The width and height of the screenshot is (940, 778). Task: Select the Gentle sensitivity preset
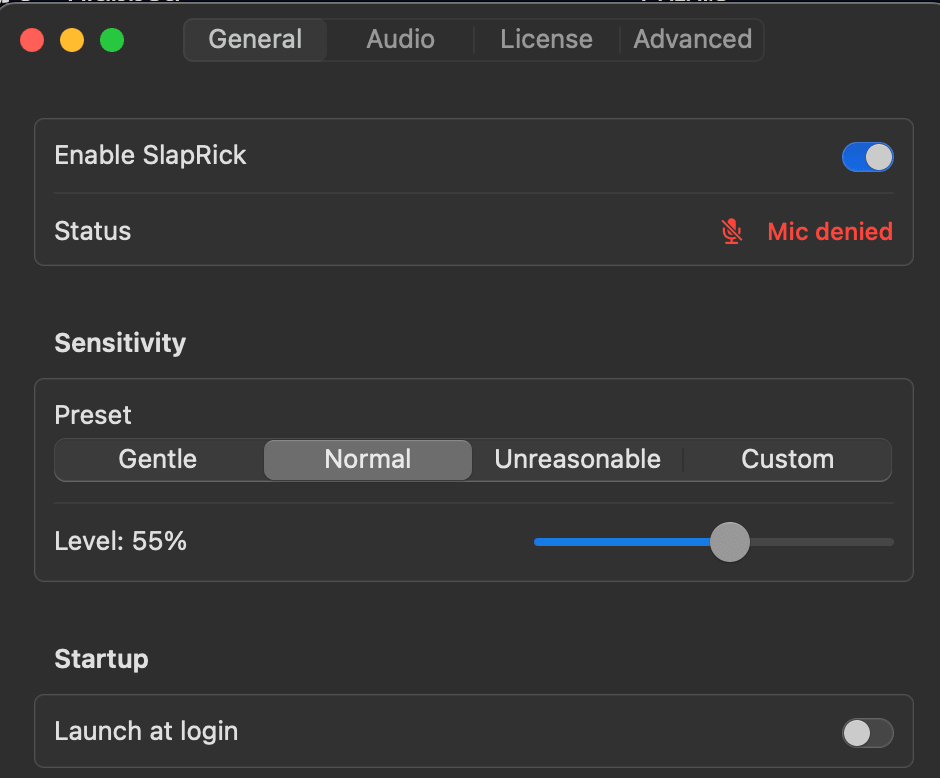[157, 459]
